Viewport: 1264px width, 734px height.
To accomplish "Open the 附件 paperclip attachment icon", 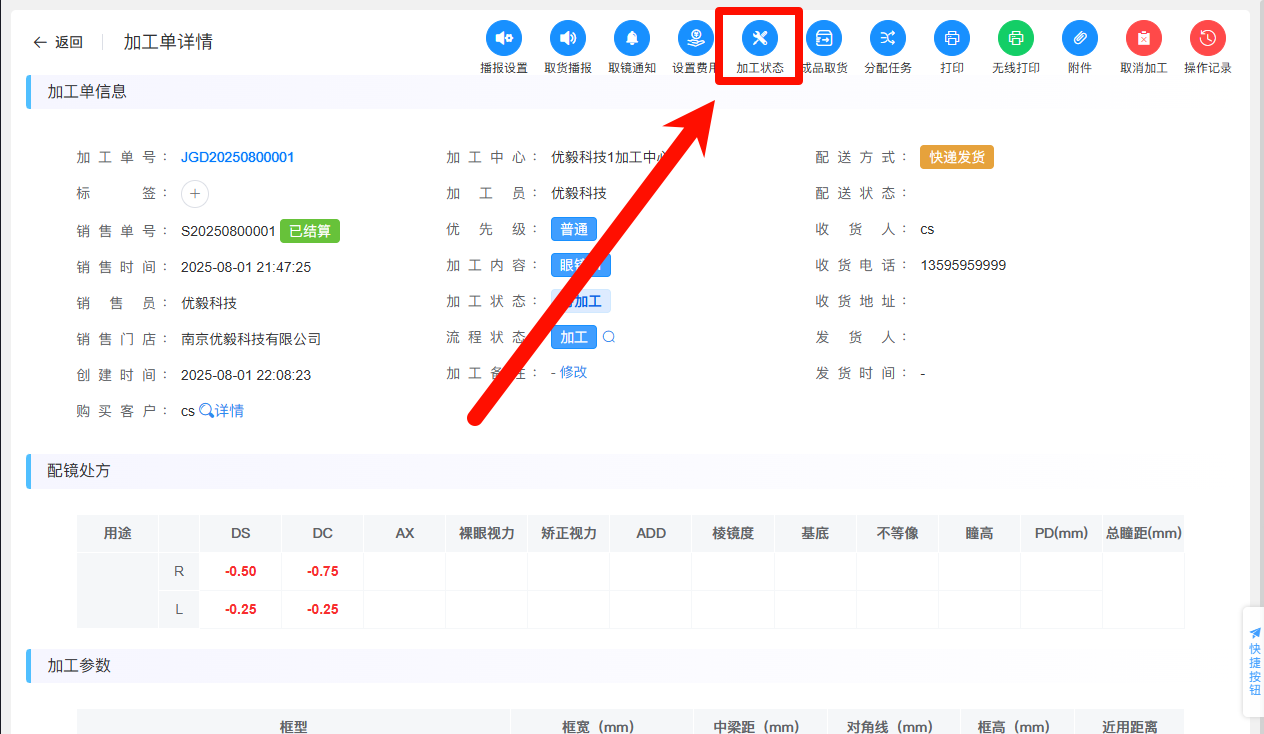I will 1080,39.
